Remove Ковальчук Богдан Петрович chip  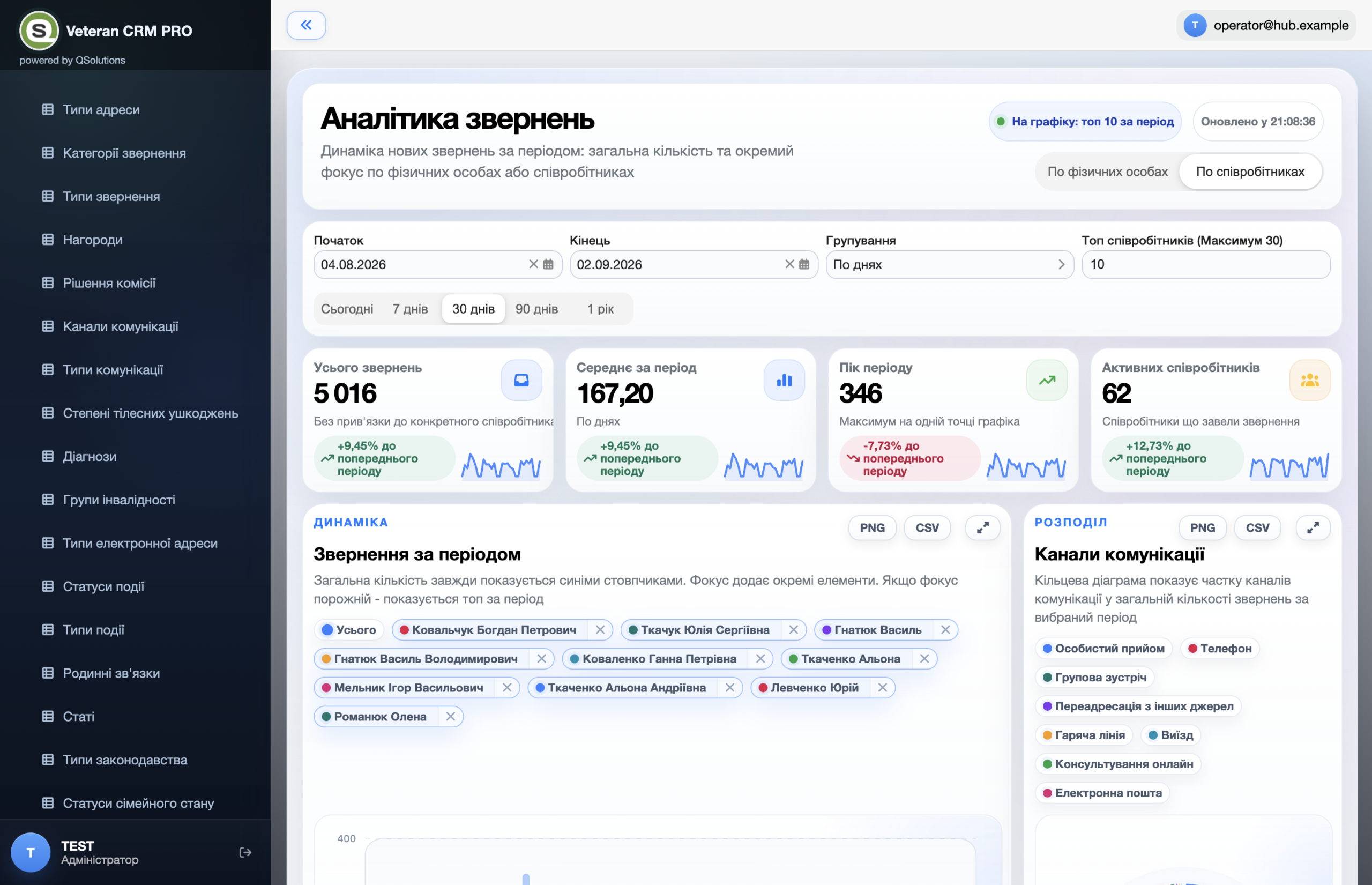600,630
